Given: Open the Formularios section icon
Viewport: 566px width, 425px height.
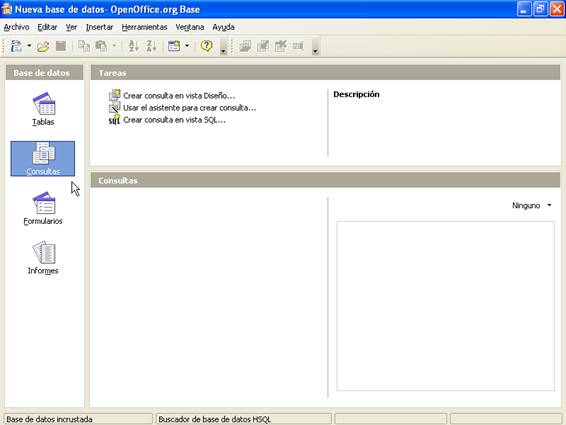Looking at the screenshot, I should 43,208.
